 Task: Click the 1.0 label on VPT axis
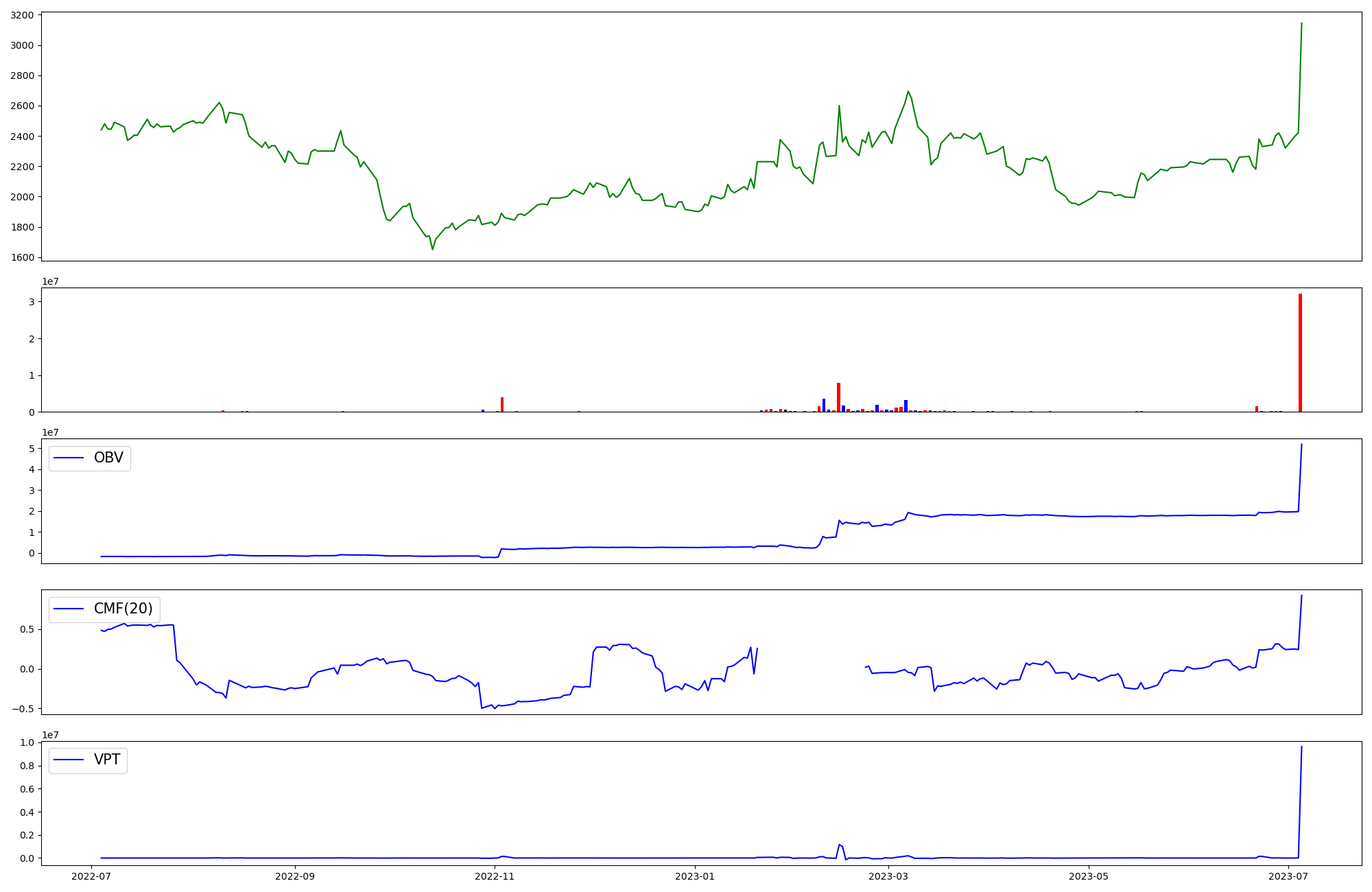[28, 742]
